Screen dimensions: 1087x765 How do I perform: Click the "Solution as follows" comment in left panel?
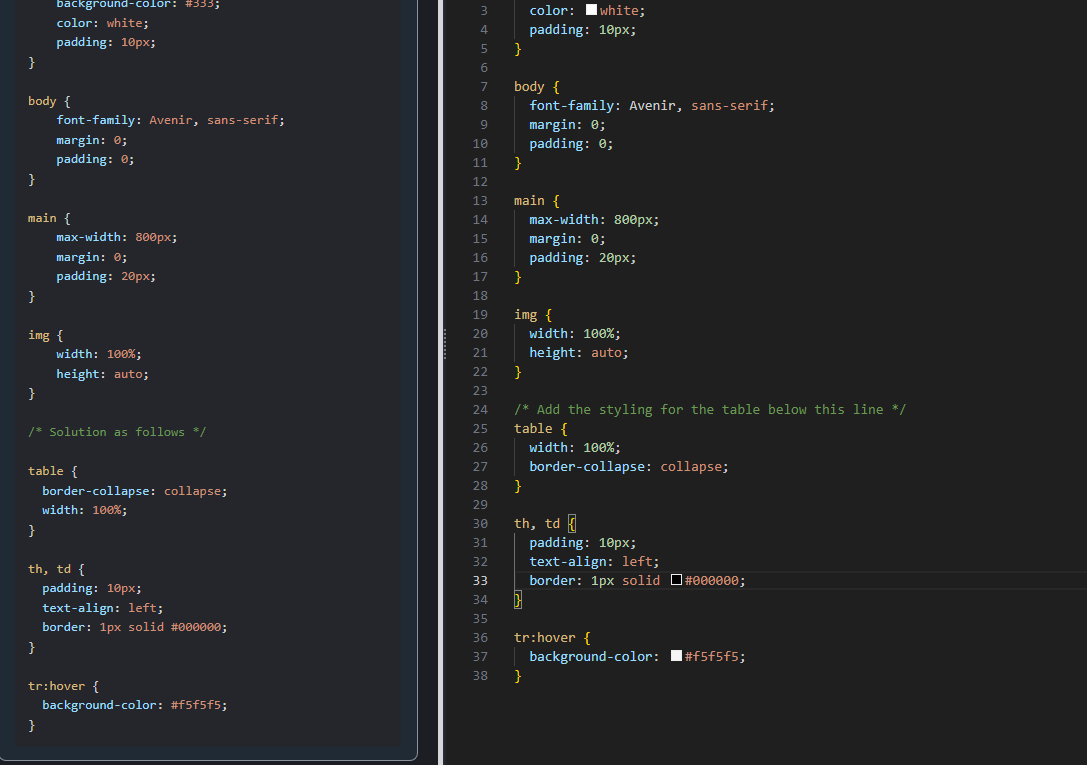pos(117,432)
